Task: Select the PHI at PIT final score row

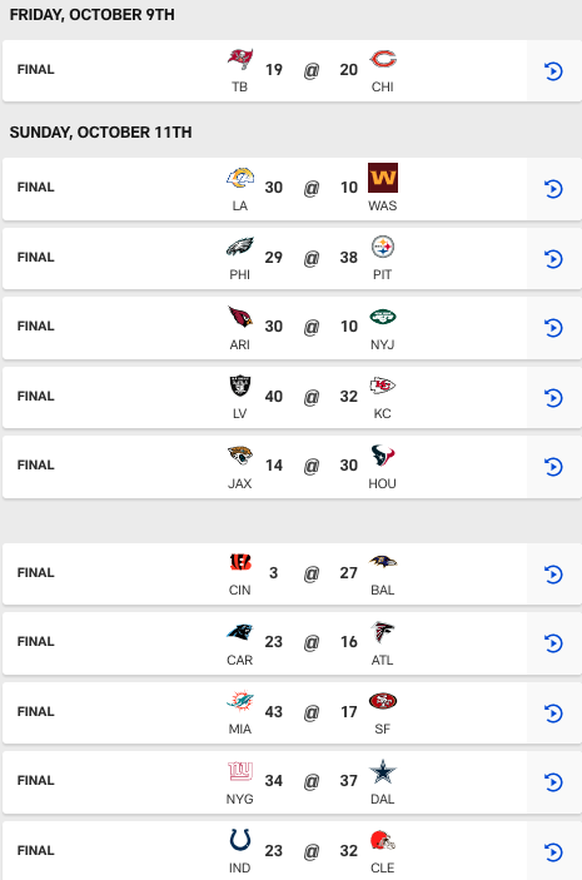Action: click(x=292, y=258)
